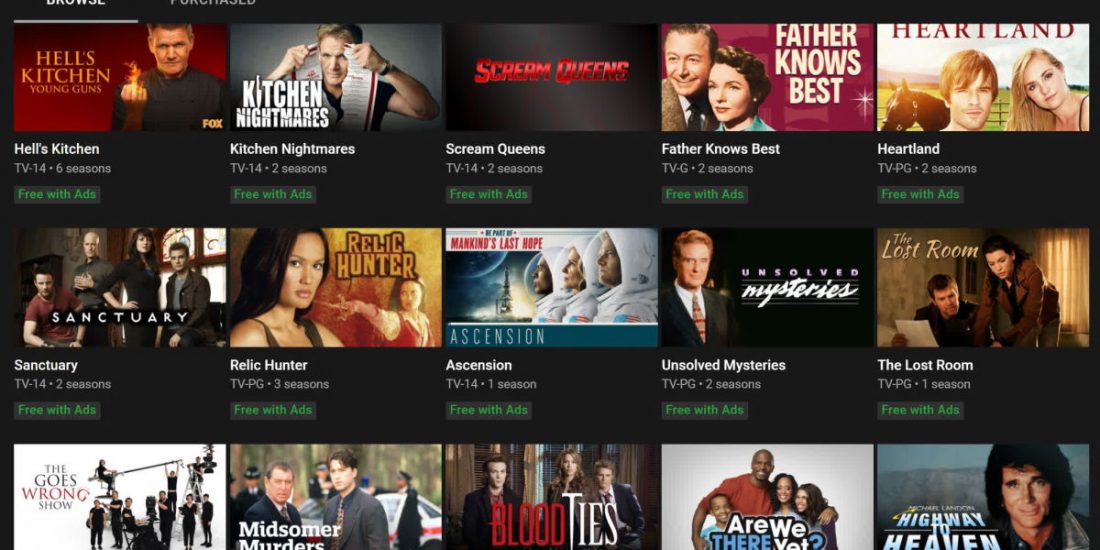Open the Ascension poster thumbnail
Image resolution: width=1100 pixels, height=550 pixels.
coord(551,287)
